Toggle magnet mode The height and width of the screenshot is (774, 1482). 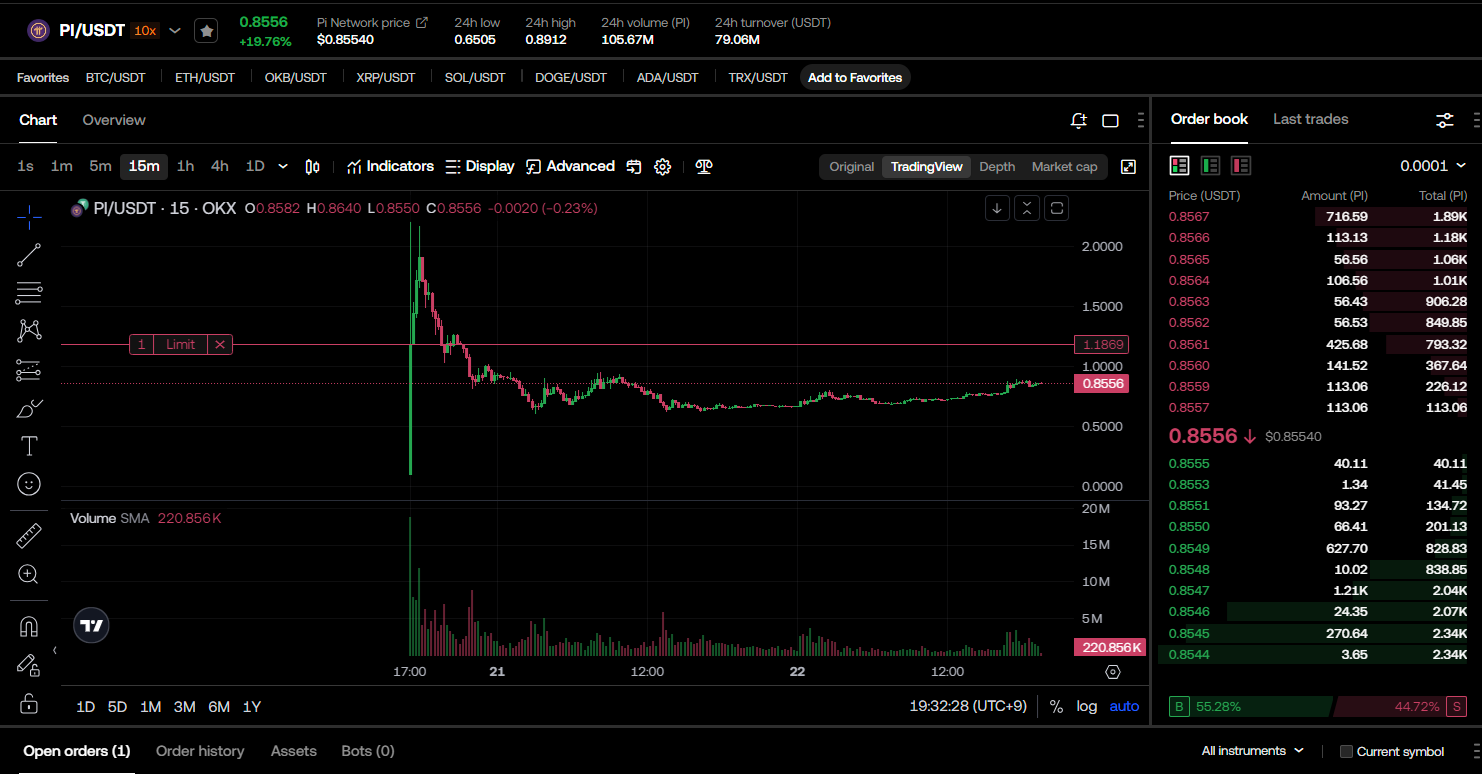click(x=29, y=627)
